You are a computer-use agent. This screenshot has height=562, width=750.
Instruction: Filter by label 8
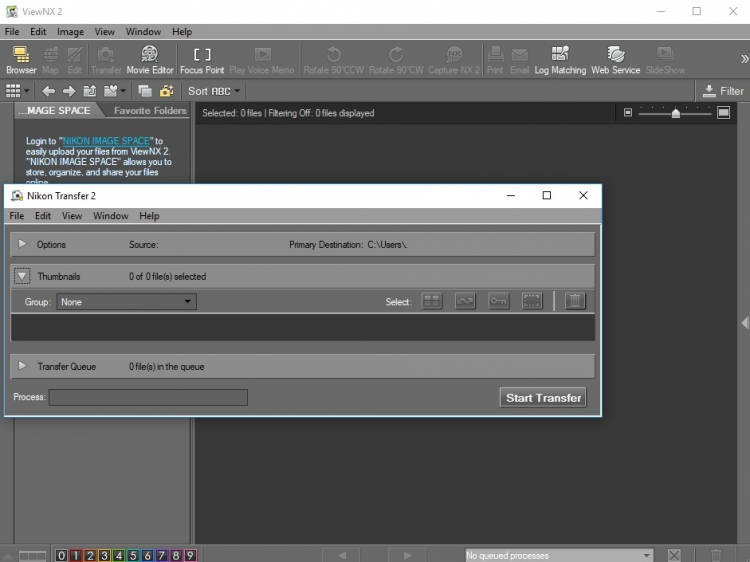tap(176, 555)
